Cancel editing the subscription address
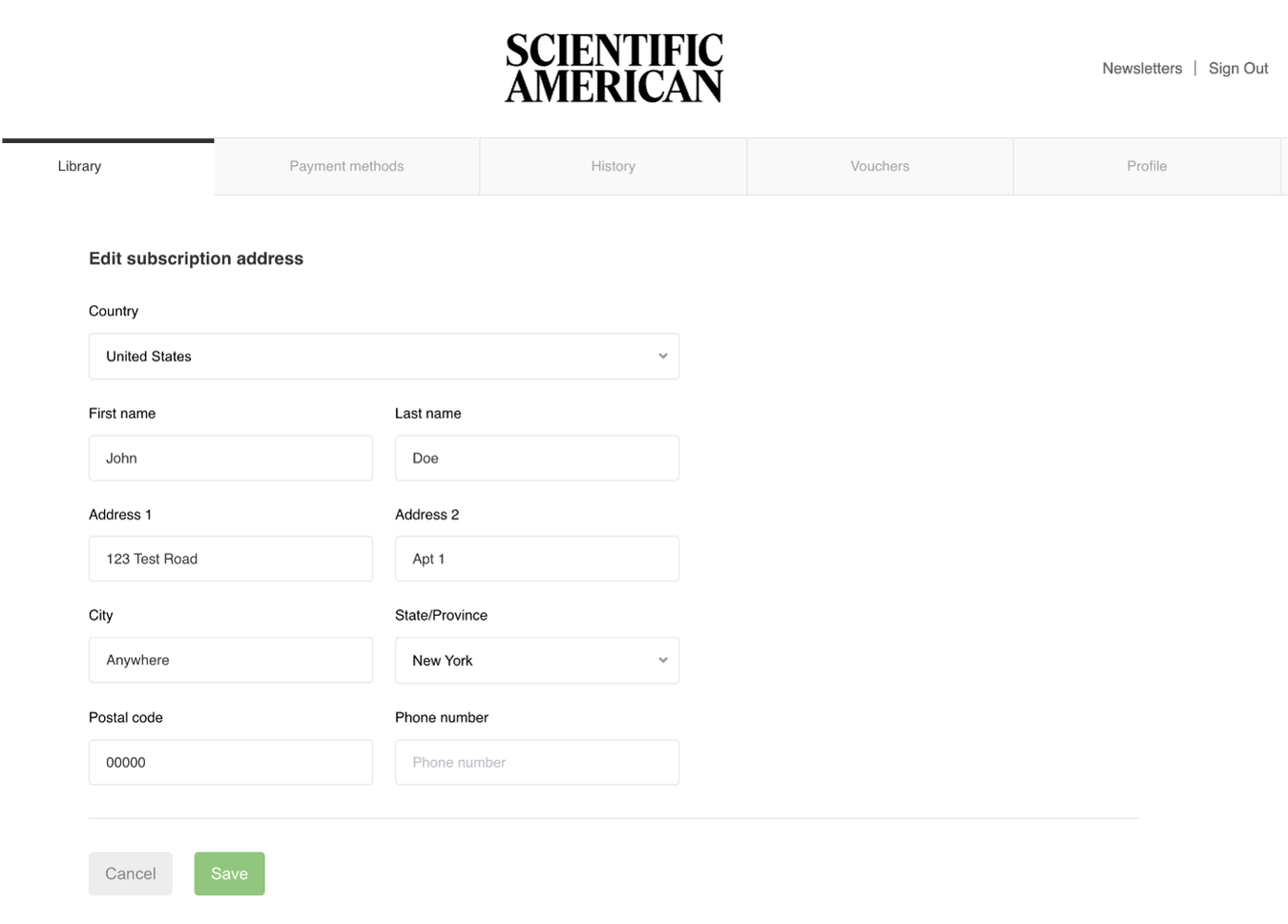Image resolution: width=1288 pixels, height=924 pixels. pos(131,873)
